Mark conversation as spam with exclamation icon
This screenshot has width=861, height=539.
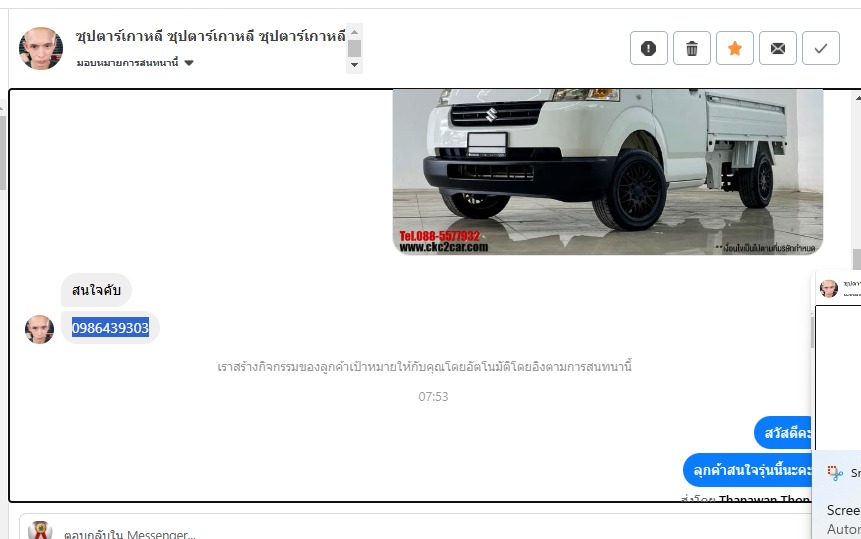(x=648, y=48)
